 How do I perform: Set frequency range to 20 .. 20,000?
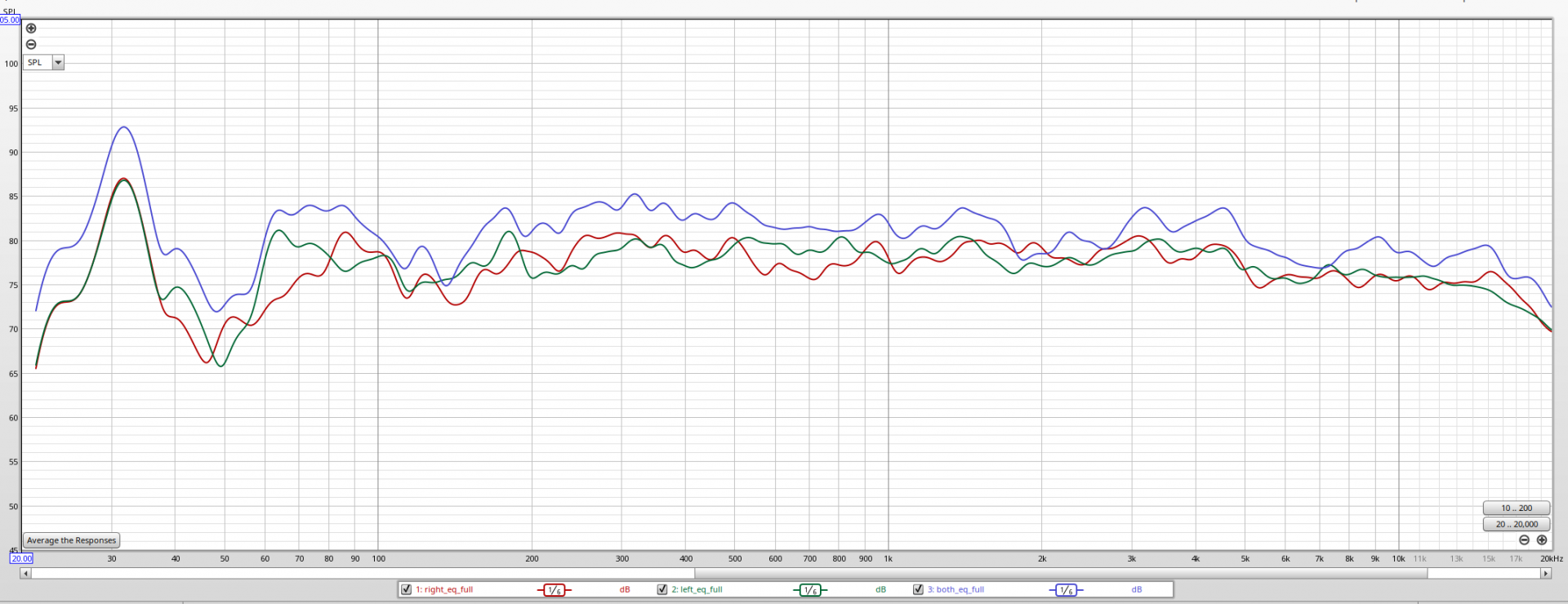point(1517,524)
